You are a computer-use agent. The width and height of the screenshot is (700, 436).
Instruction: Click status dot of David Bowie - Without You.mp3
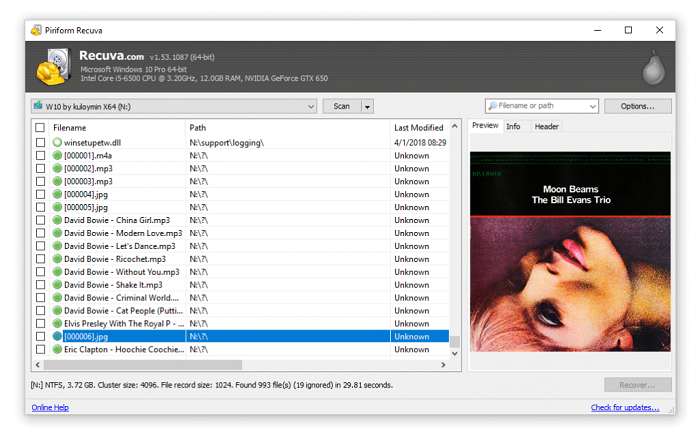tap(57, 272)
